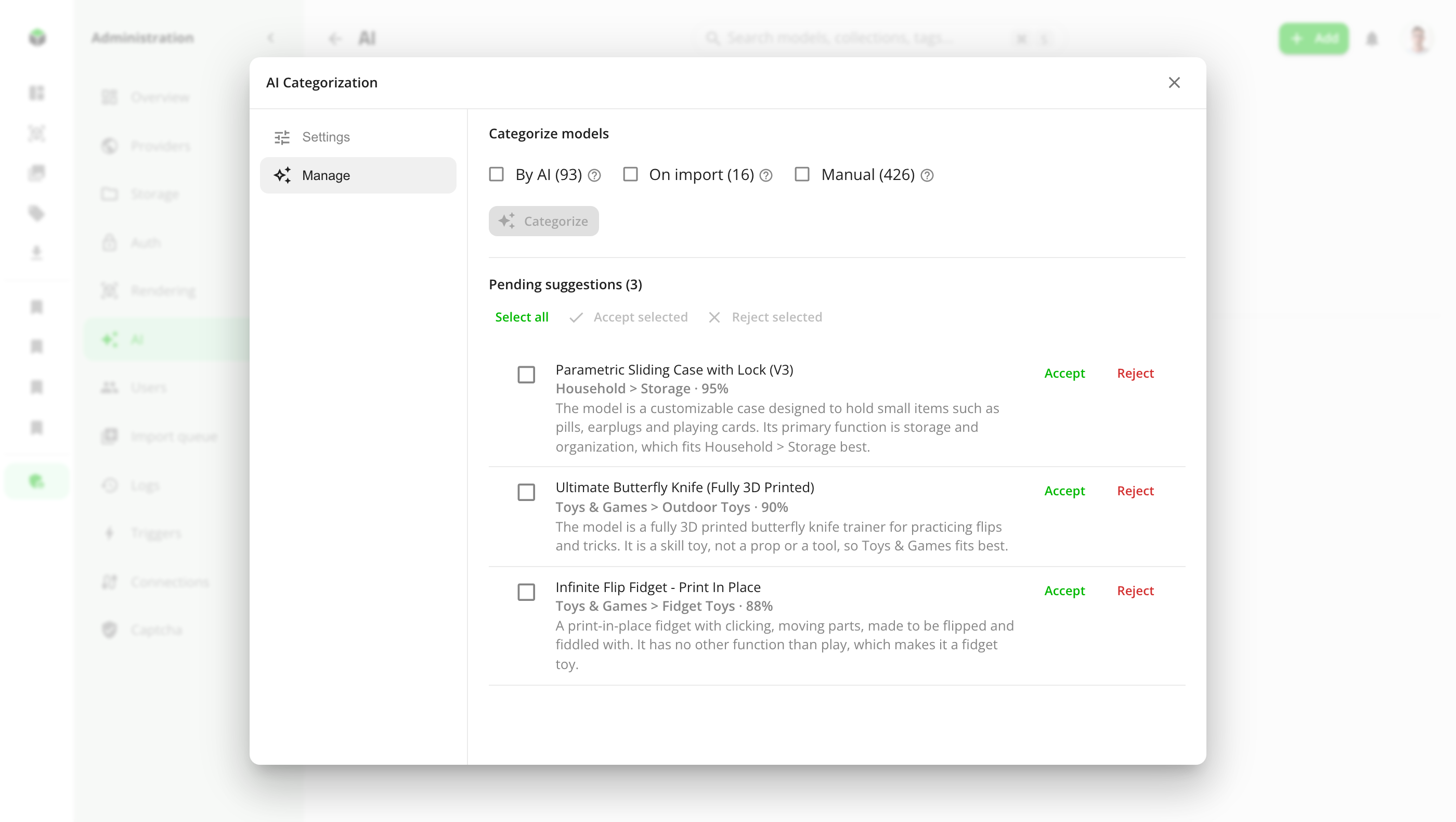The image size is (1456, 822).
Task: Open notifications bell in background header
Action: click(x=1372, y=38)
